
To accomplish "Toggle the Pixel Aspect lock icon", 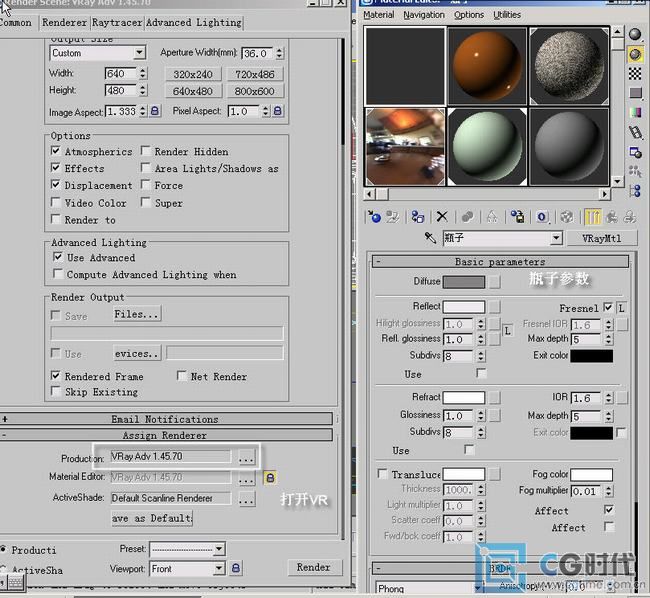I will pos(278,111).
